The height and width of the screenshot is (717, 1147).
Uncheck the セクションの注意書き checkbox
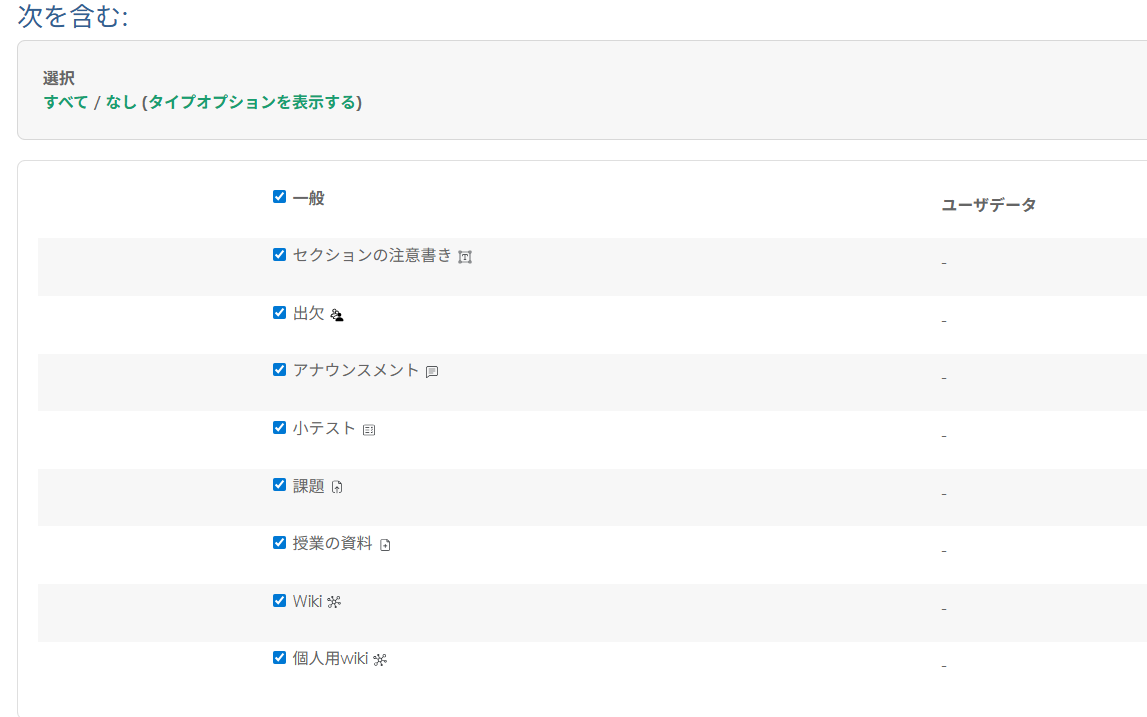pos(280,254)
